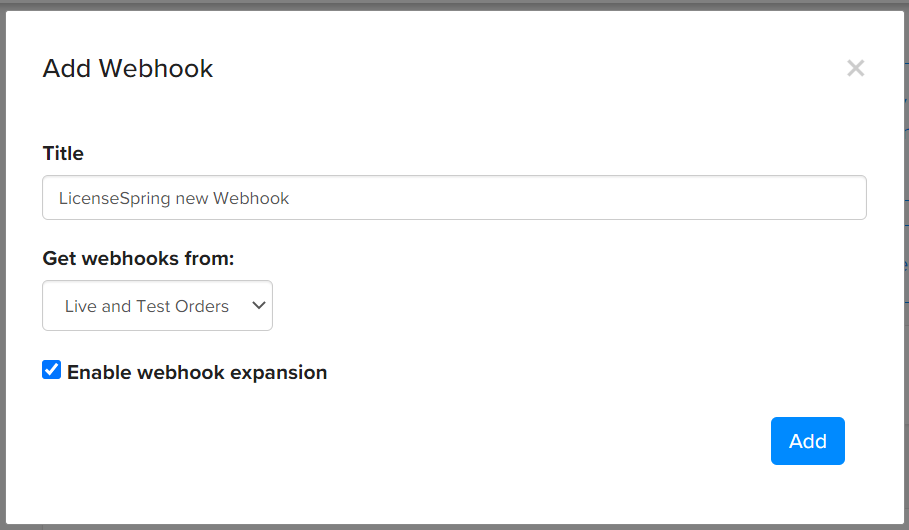Image resolution: width=909 pixels, height=530 pixels.
Task: Select the 'Live and Test Orders' text
Action: coord(147,306)
